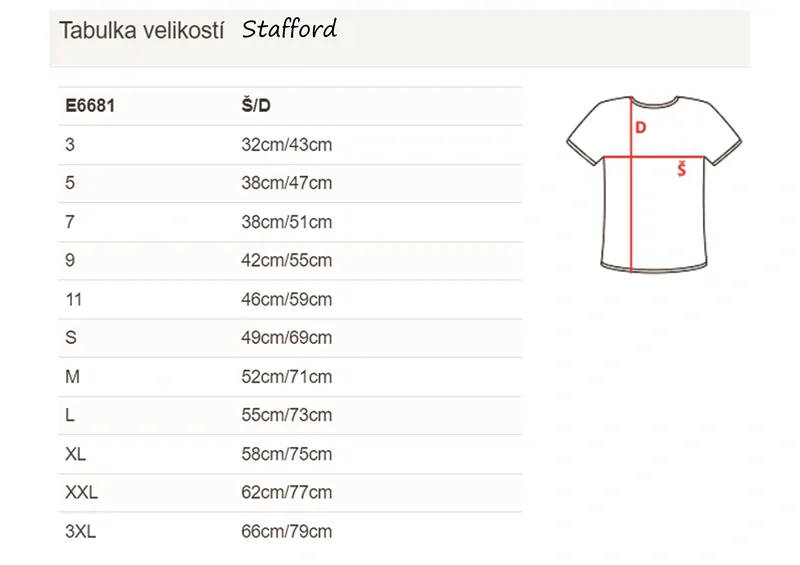Select the size 3 row label

(x=70, y=145)
